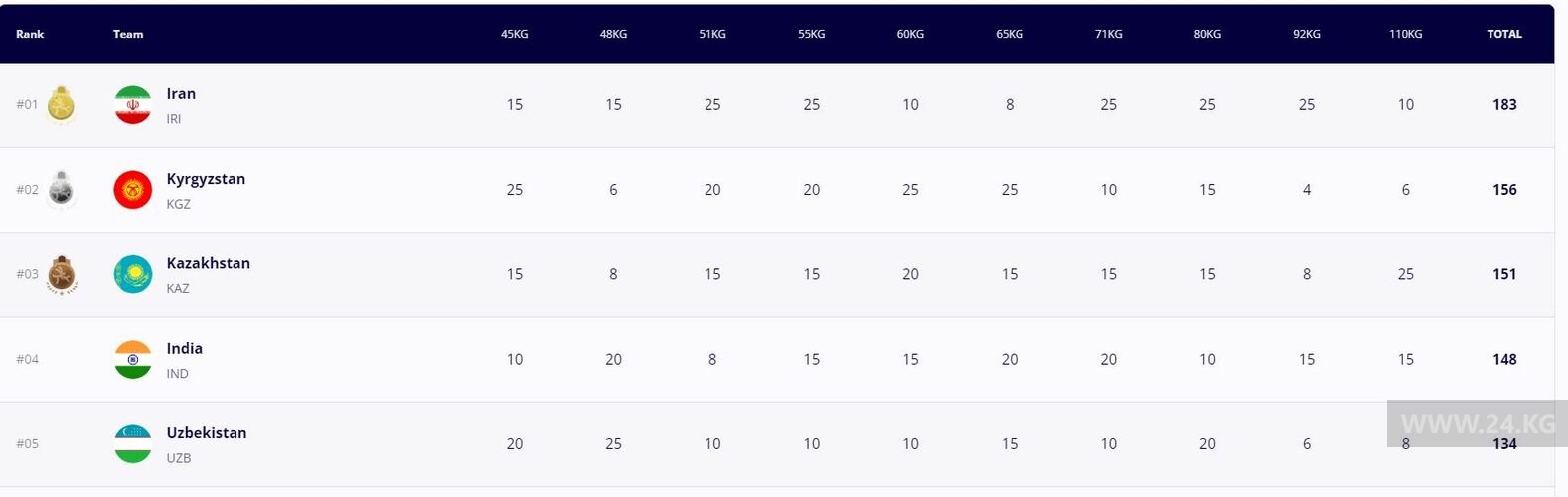Click the Kazakhstan flag icon
The height and width of the screenshot is (497, 1568).
[133, 274]
